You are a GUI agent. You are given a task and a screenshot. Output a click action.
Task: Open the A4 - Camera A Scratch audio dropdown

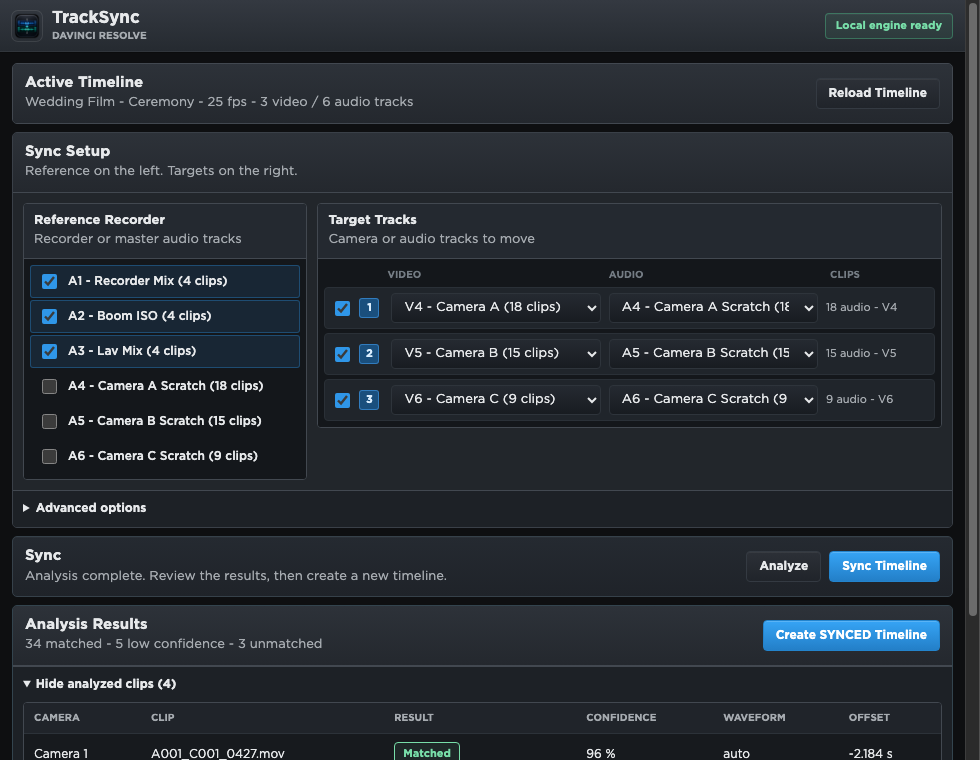tap(713, 308)
